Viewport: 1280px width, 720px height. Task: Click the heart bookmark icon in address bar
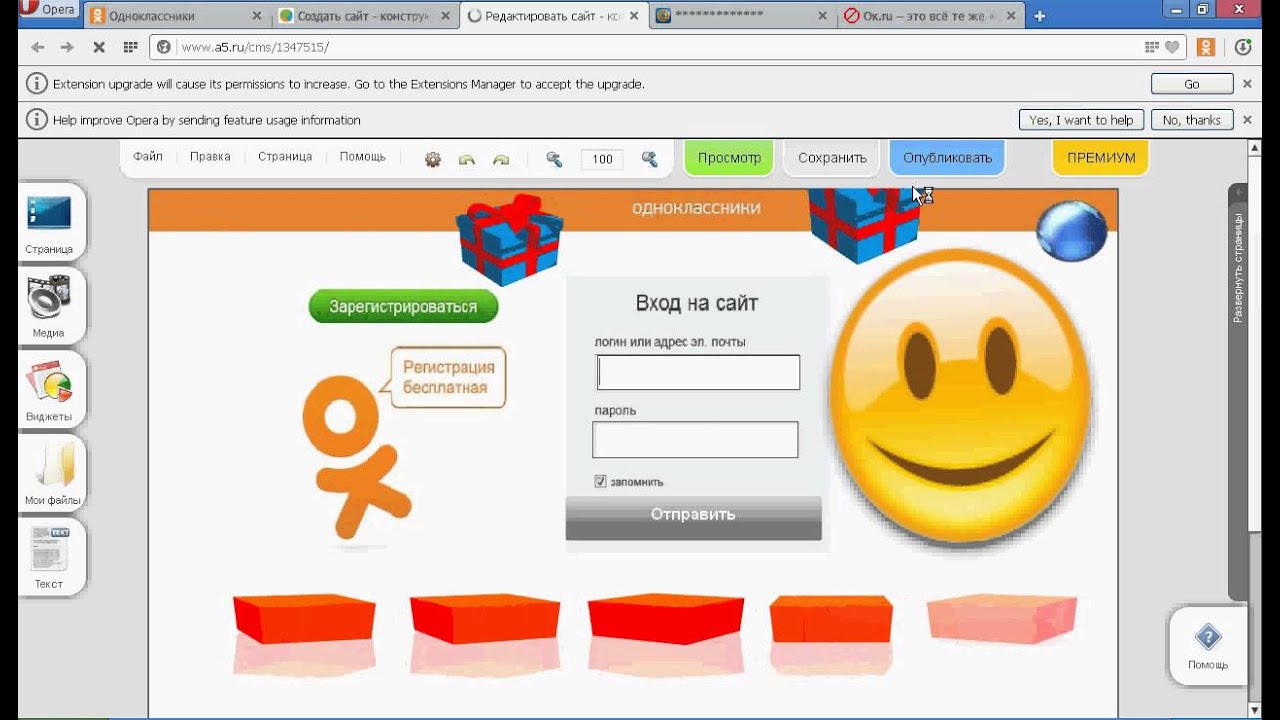click(1171, 47)
